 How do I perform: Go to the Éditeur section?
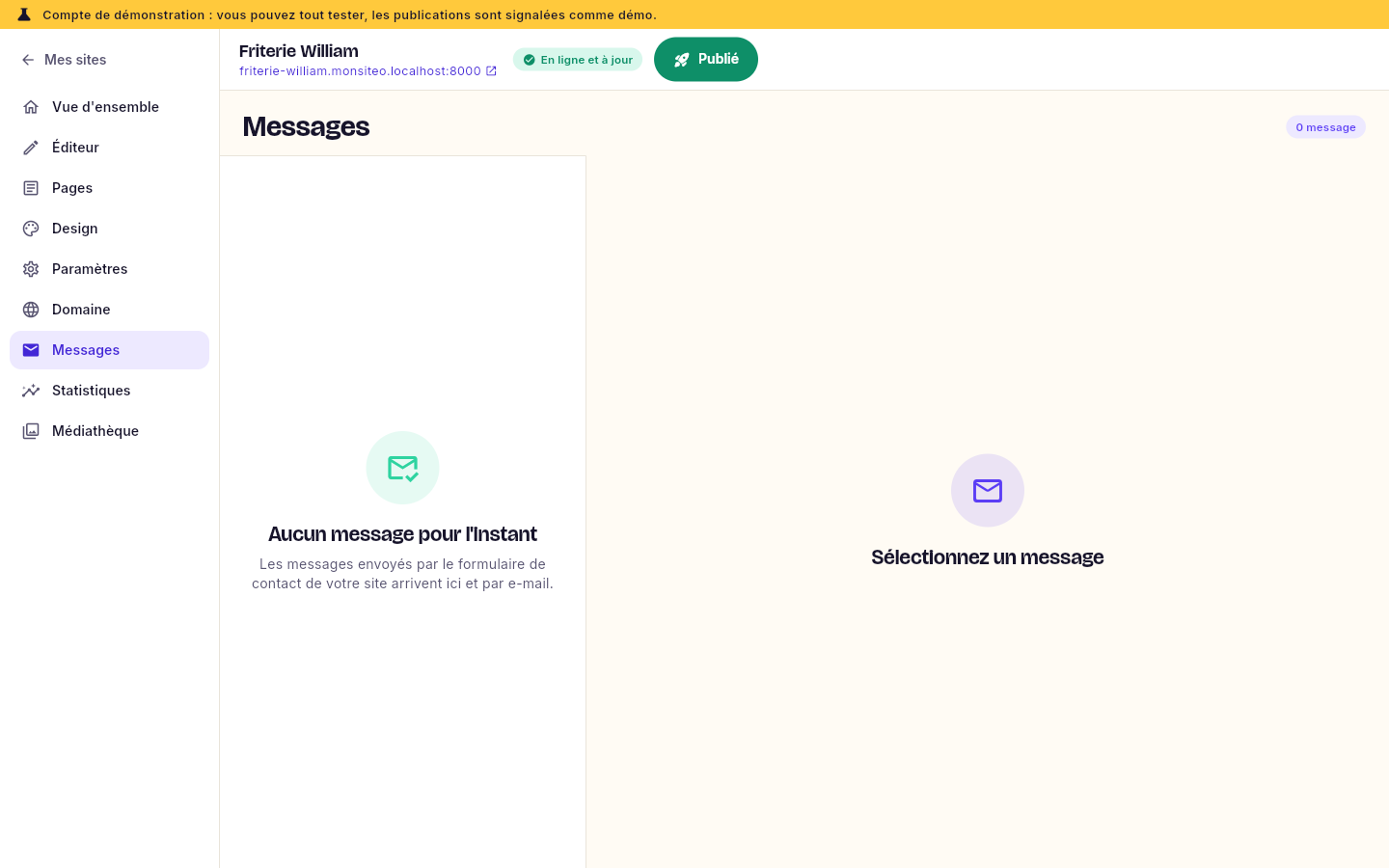point(109,148)
